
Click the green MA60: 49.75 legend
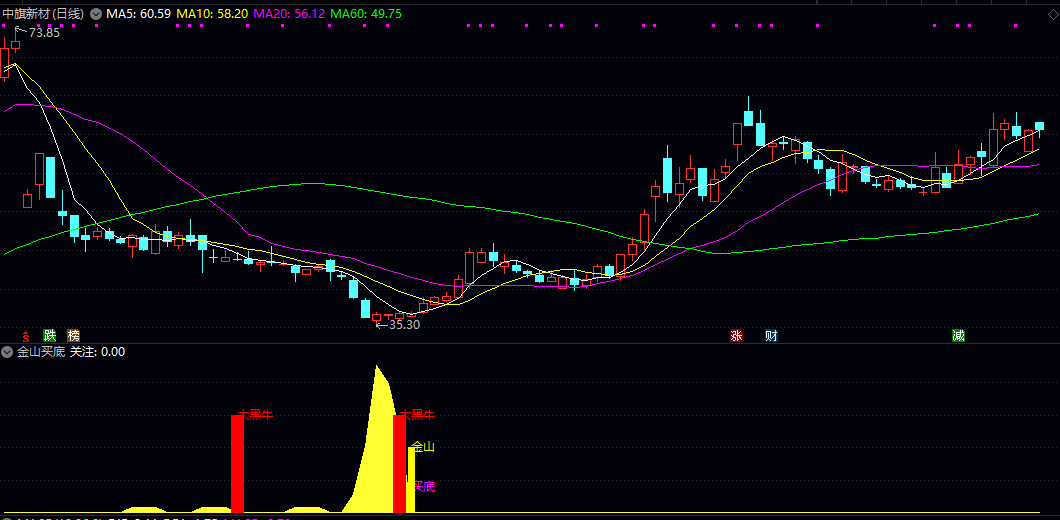click(x=366, y=14)
